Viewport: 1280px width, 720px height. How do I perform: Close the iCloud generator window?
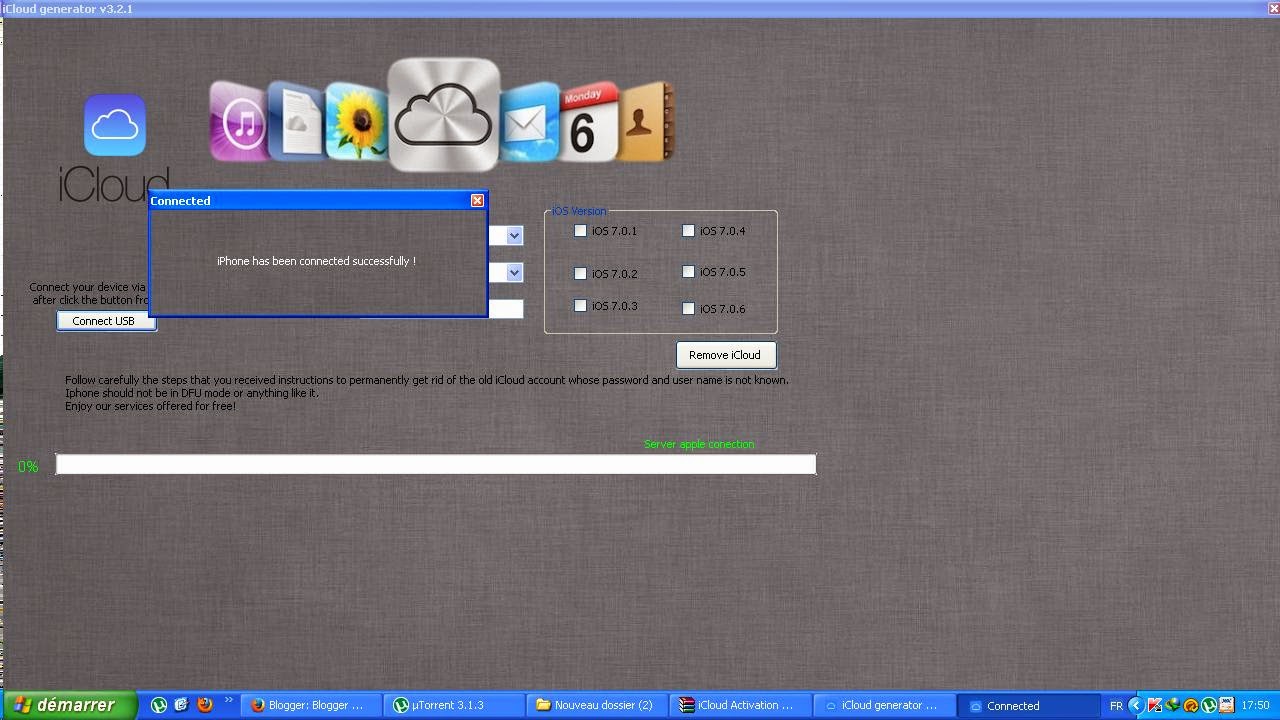(x=1272, y=8)
